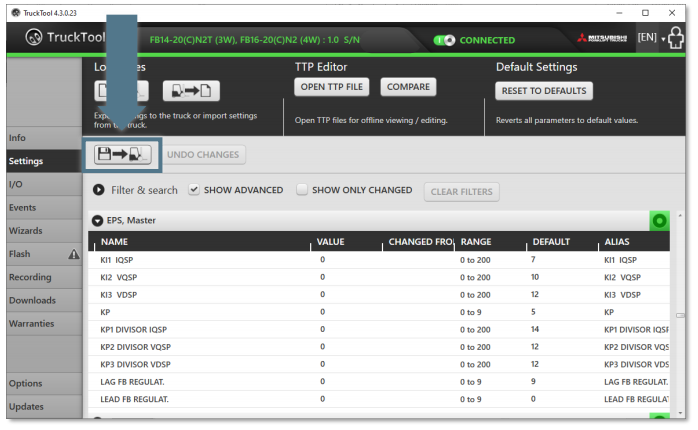This screenshot has height=430, width=698.
Task: Click the RESET TO DEFAULTS button
Action: [x=543, y=91]
